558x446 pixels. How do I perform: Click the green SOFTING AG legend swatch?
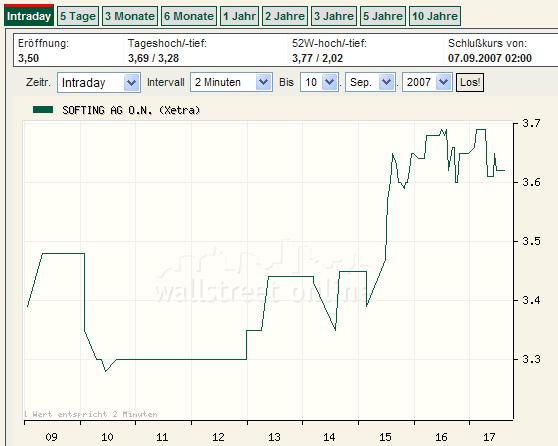coord(43,110)
